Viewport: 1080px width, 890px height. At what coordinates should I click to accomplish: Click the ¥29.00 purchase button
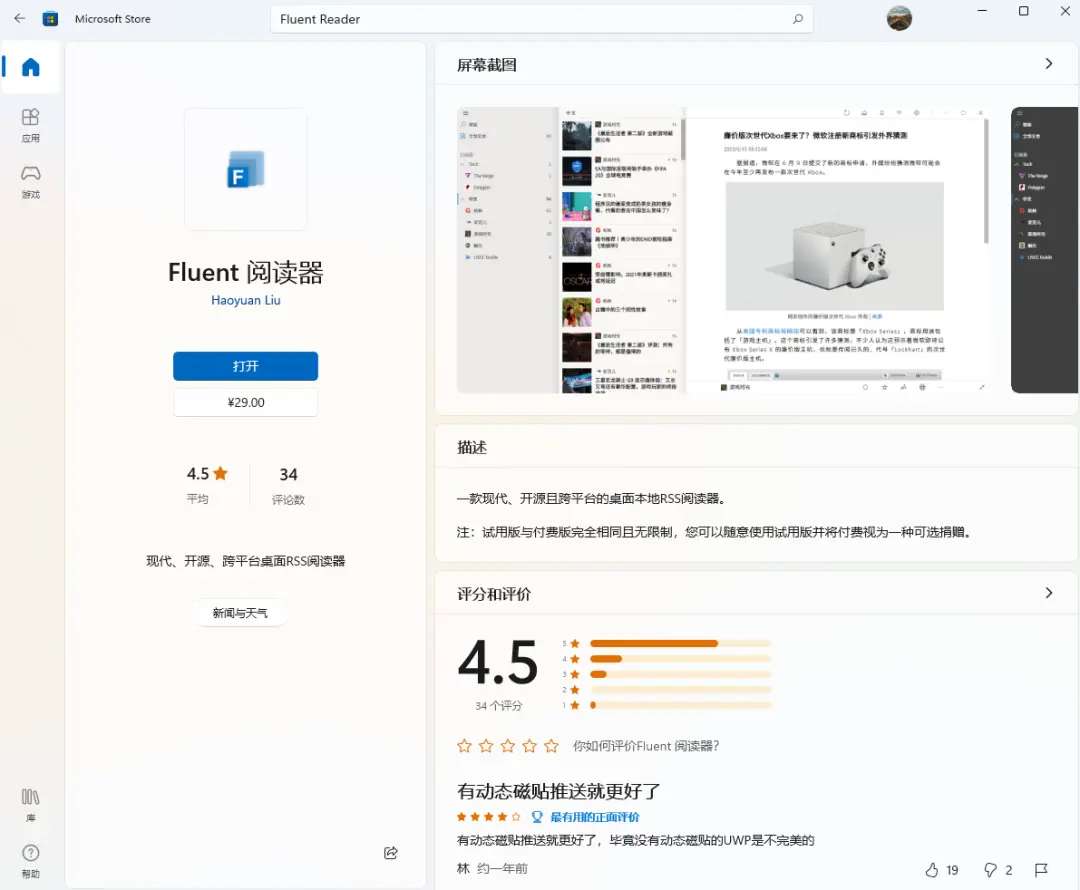pyautogui.click(x=245, y=402)
